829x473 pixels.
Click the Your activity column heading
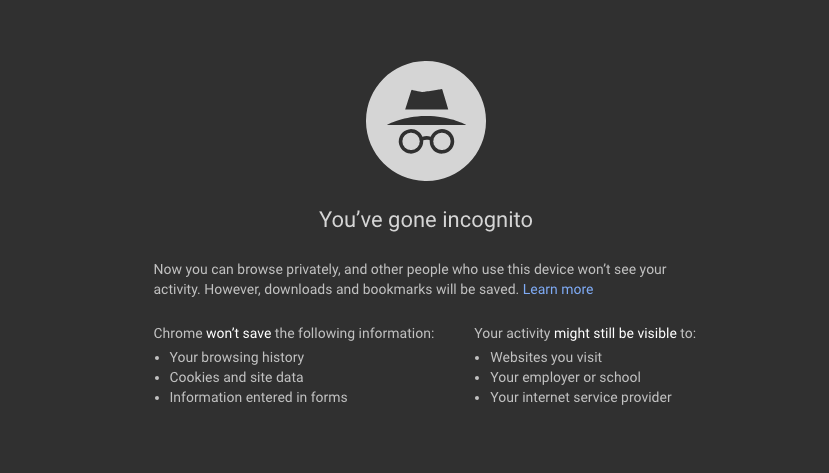[x=585, y=333]
